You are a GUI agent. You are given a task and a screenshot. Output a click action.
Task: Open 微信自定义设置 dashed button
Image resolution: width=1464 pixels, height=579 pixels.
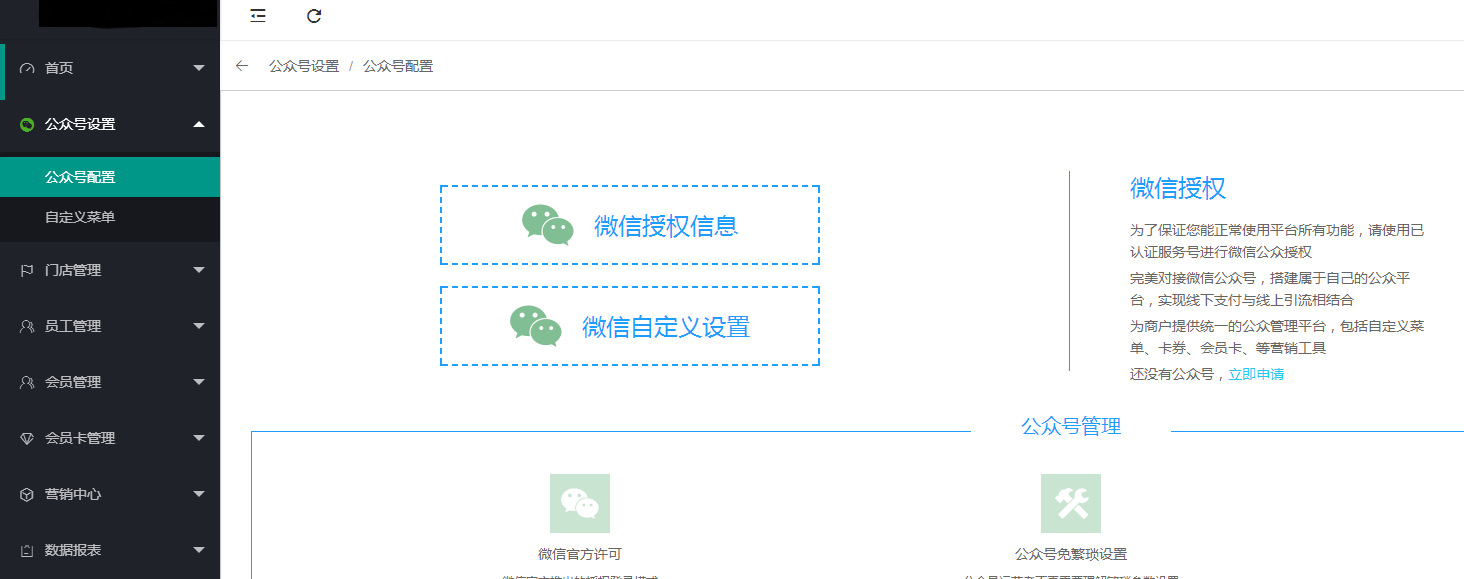(x=630, y=326)
